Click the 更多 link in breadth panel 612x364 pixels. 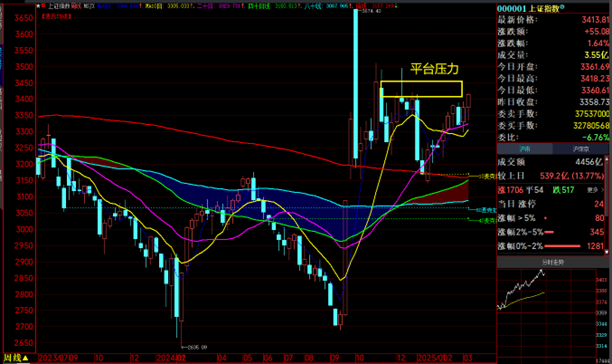click(x=594, y=190)
